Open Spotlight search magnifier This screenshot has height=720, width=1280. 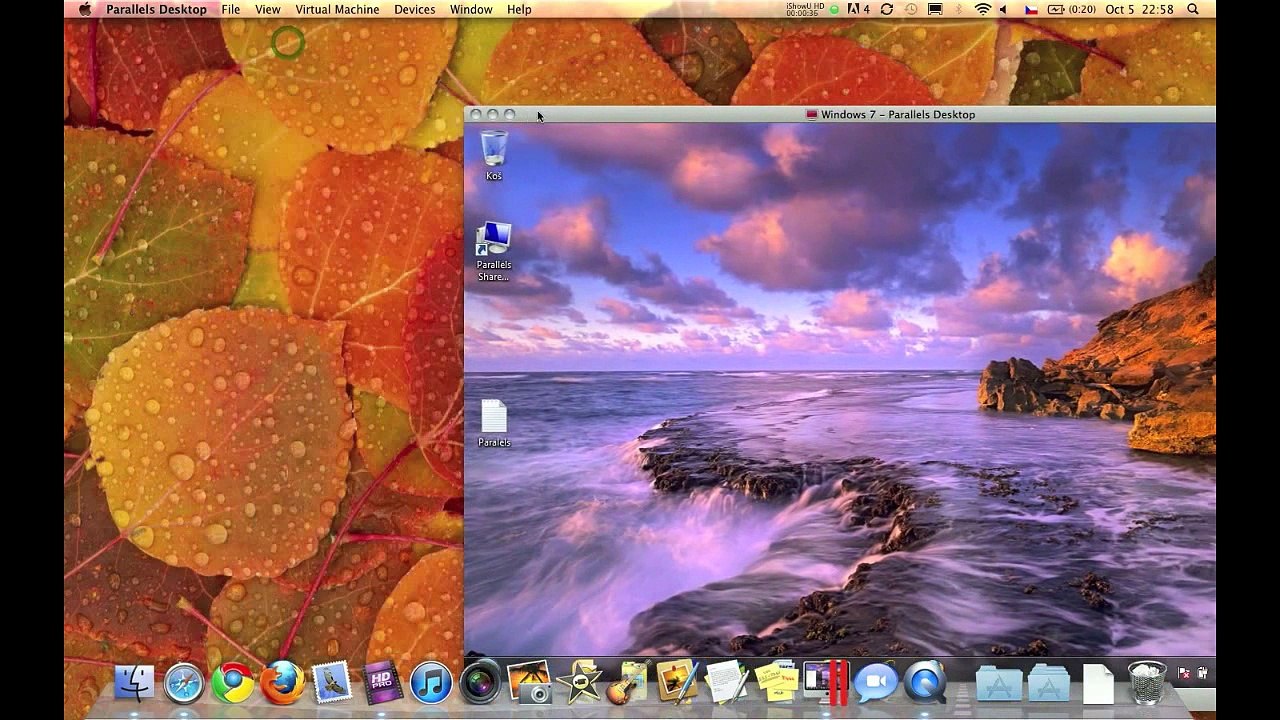[x=1193, y=9]
